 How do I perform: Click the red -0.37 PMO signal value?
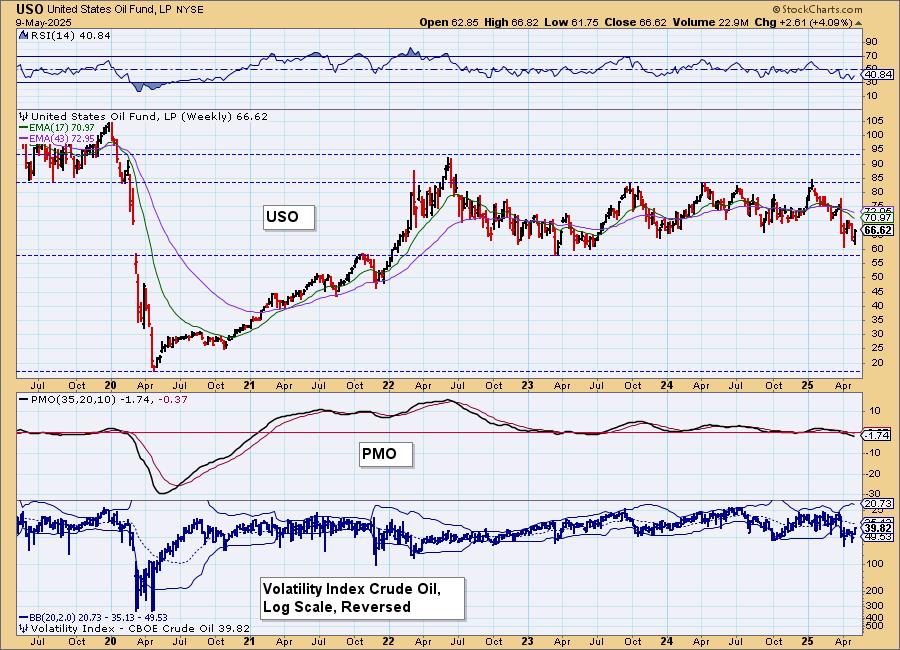tap(173, 400)
